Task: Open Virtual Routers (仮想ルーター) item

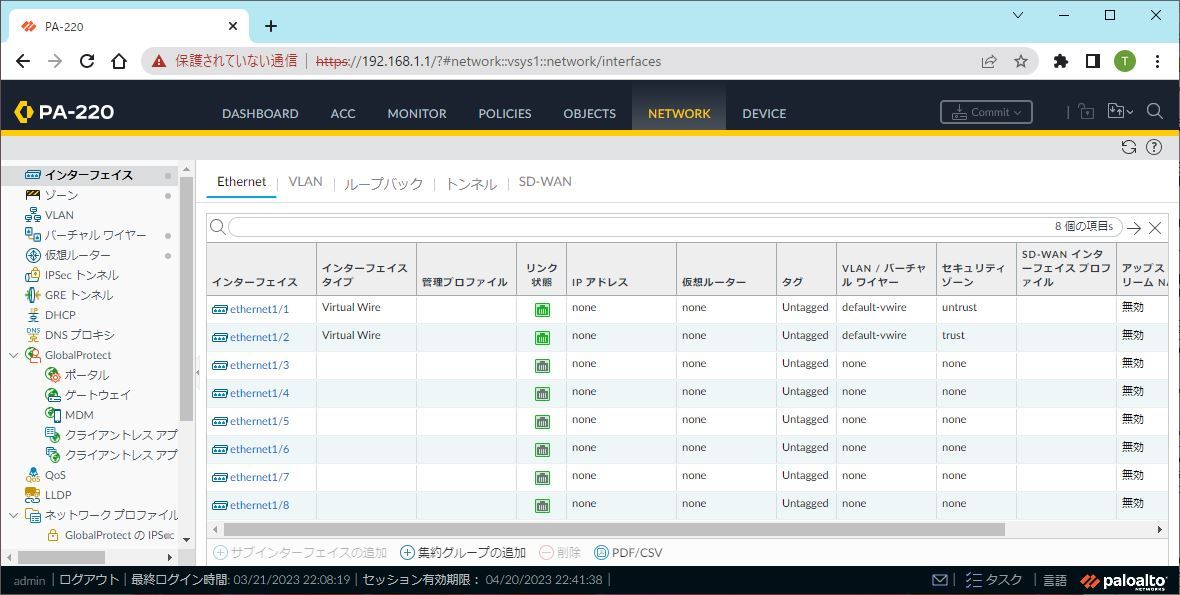Action: click(x=77, y=255)
